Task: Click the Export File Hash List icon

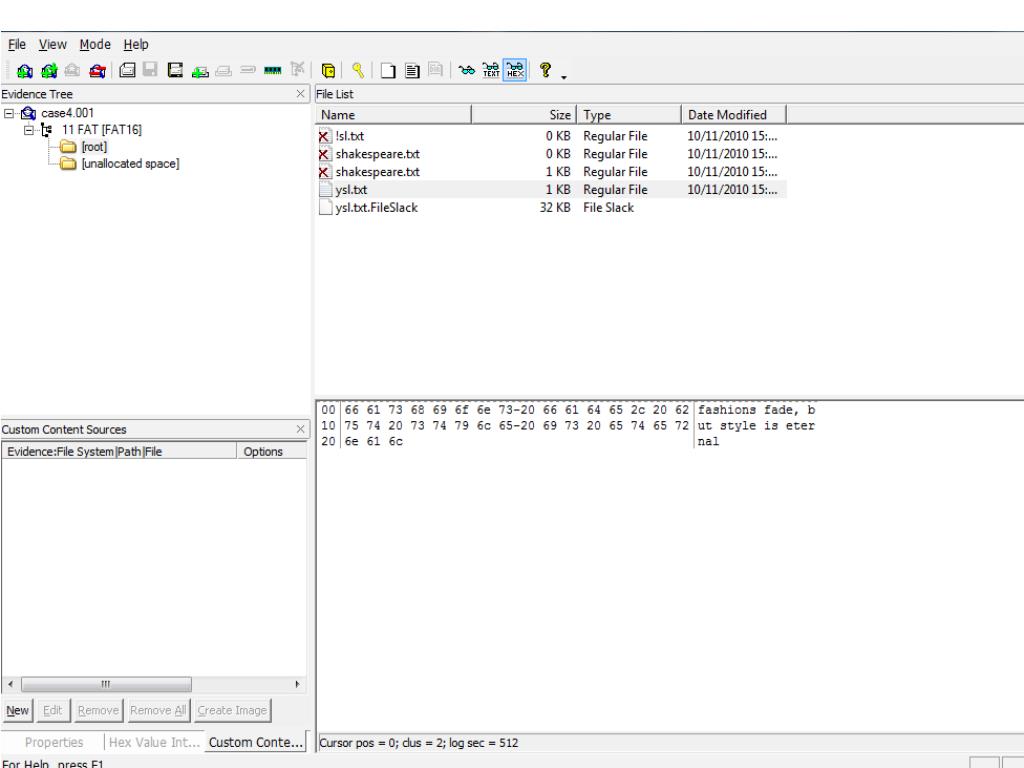Action: click(x=412, y=70)
